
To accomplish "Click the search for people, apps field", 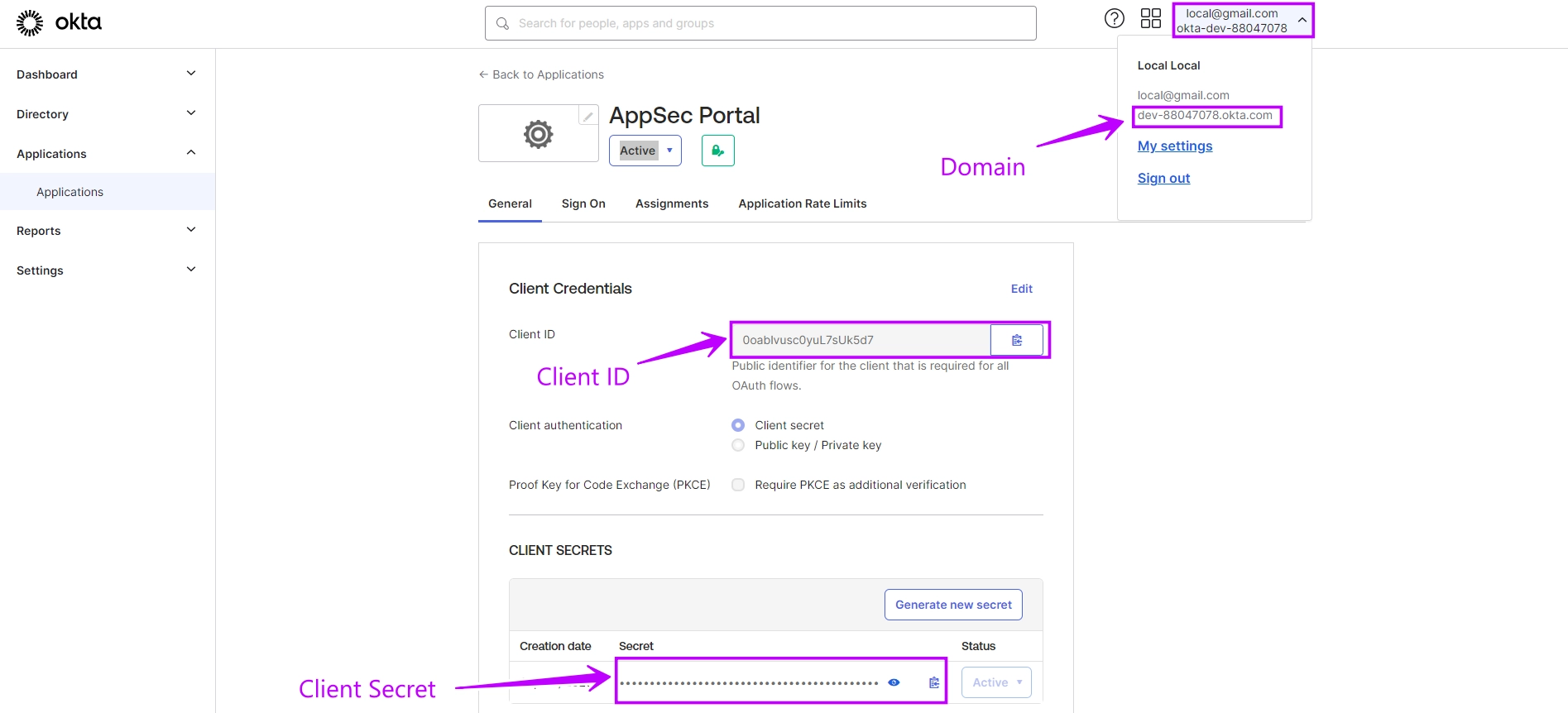I will coord(760,23).
